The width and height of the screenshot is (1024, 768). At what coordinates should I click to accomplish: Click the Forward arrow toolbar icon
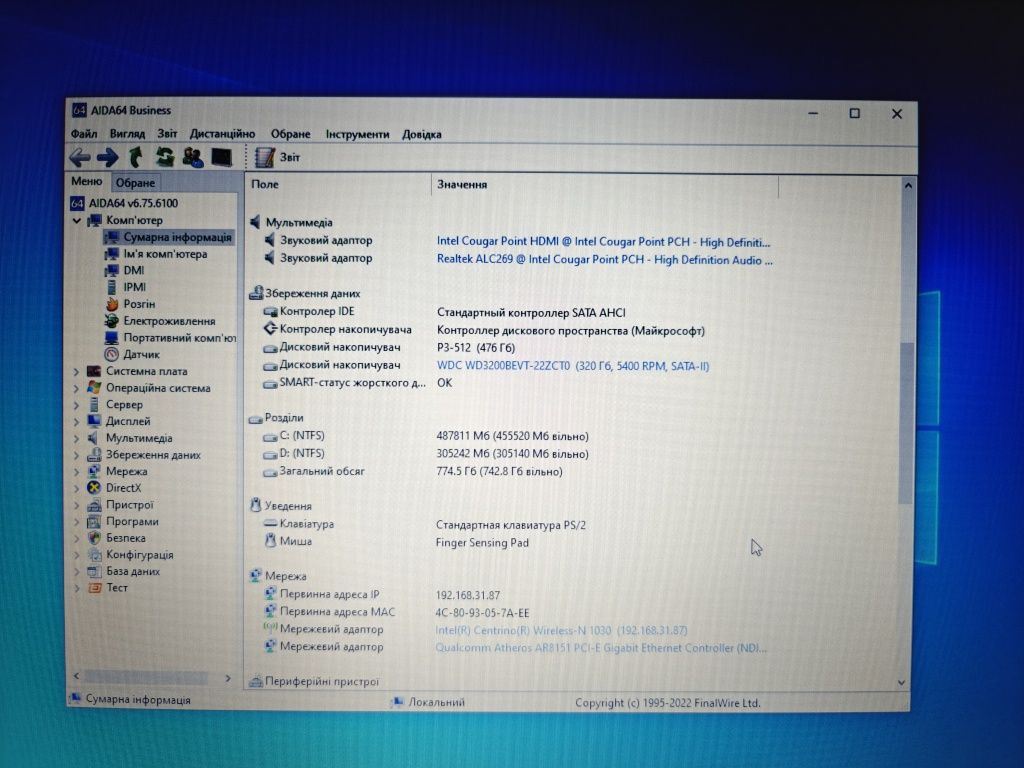(108, 157)
